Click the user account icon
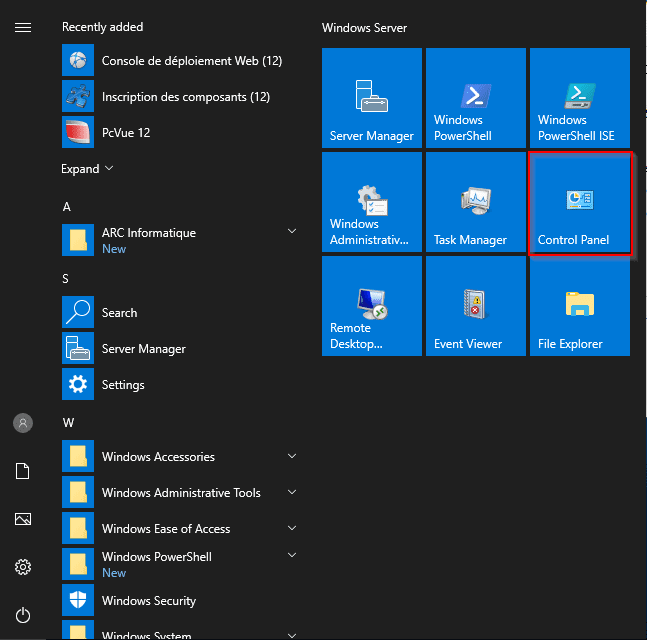The width and height of the screenshot is (647, 640). [x=23, y=423]
